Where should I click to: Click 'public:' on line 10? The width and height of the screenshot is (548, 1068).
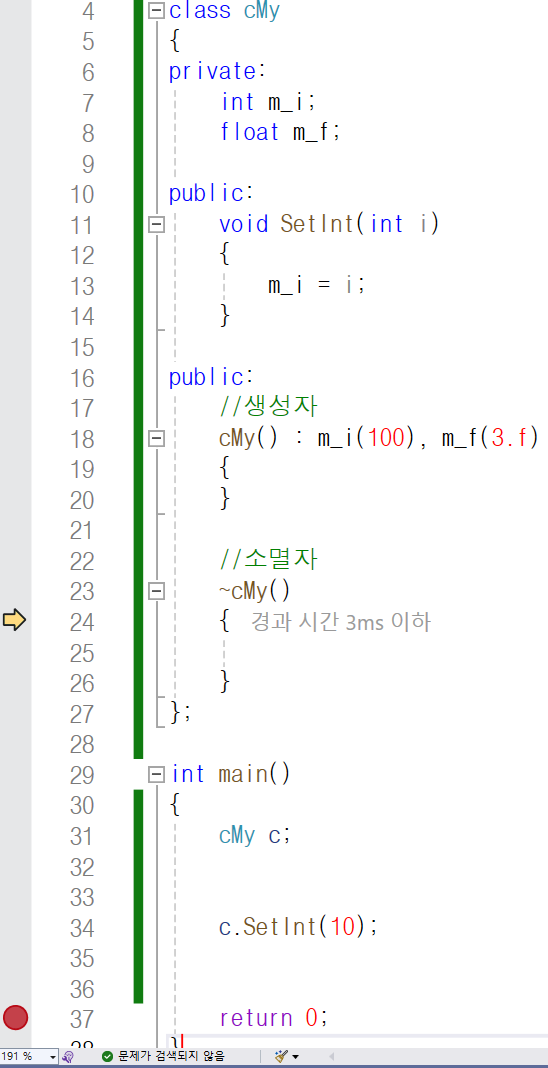click(x=211, y=194)
